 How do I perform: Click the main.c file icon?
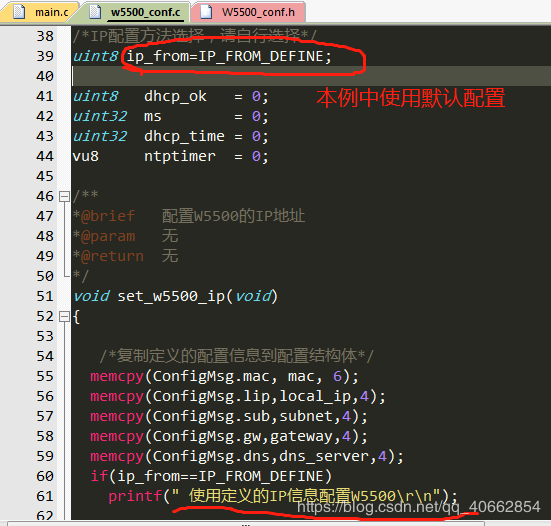[19, 12]
